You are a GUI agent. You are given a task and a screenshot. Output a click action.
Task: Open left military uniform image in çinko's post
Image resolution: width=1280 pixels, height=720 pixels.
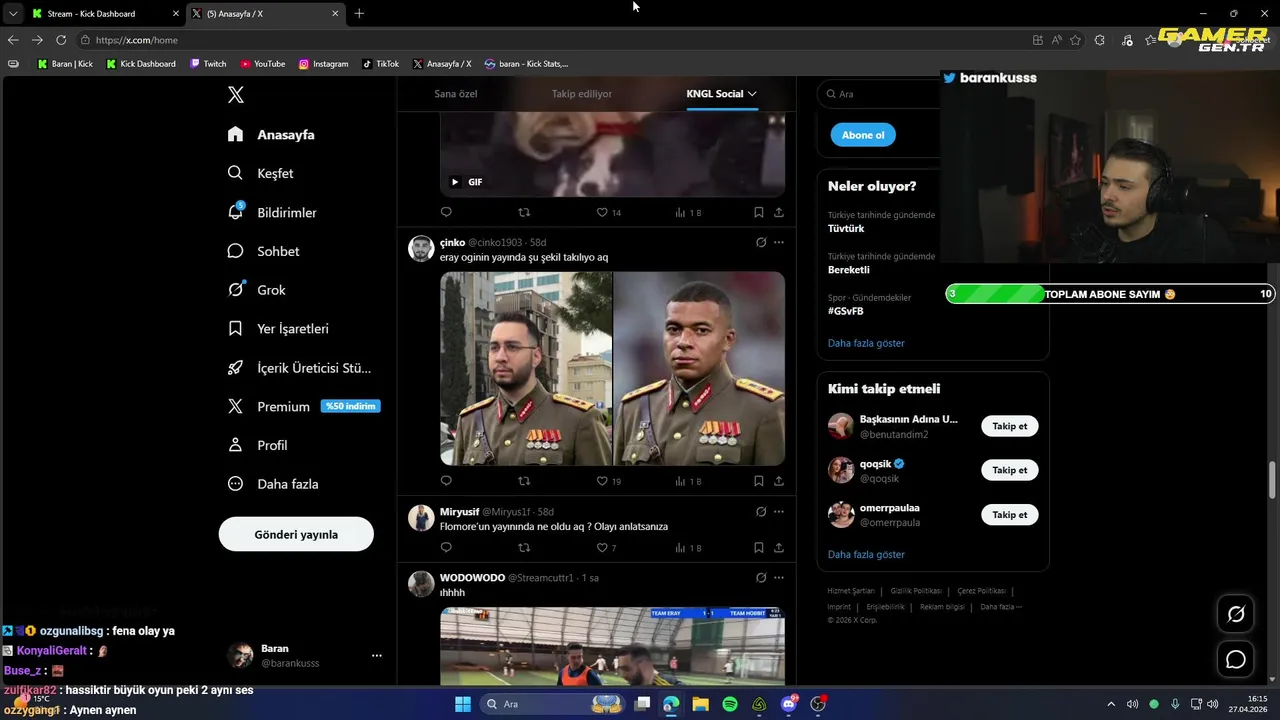526,369
